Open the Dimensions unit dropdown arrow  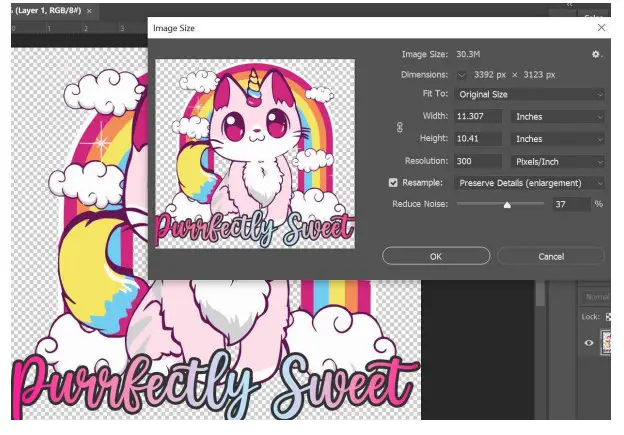461,75
